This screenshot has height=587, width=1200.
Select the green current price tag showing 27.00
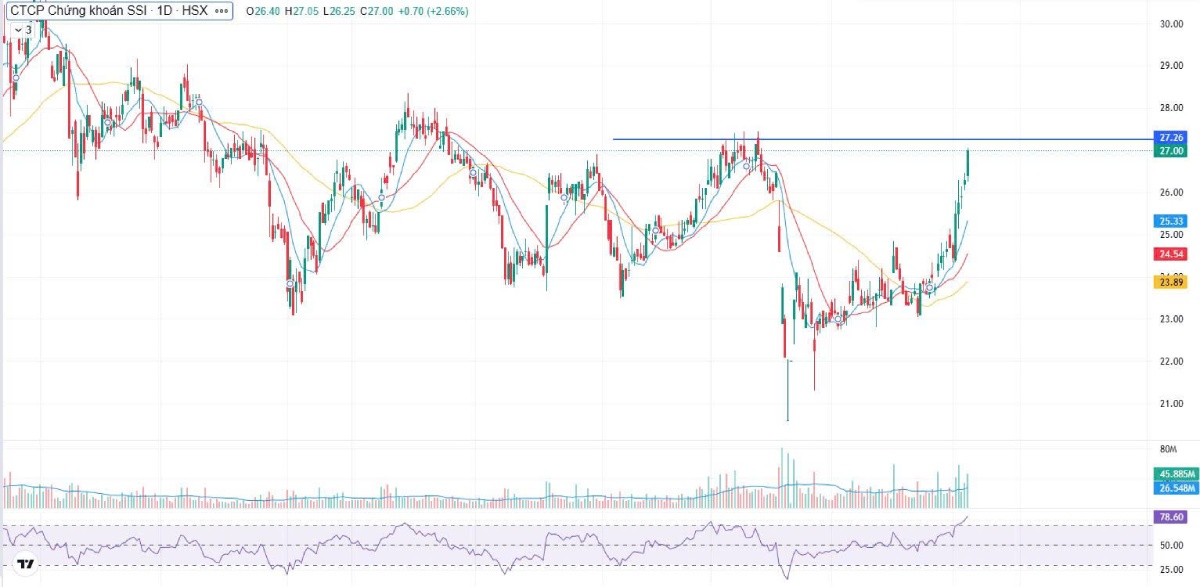(x=1168, y=150)
